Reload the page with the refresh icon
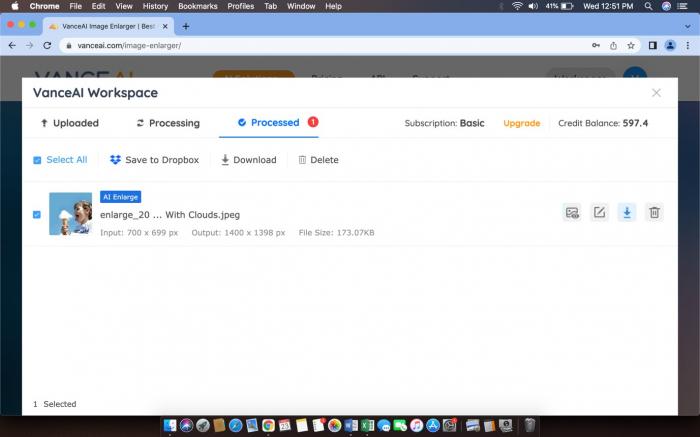Screen dimensions: 700x437 pos(47,46)
